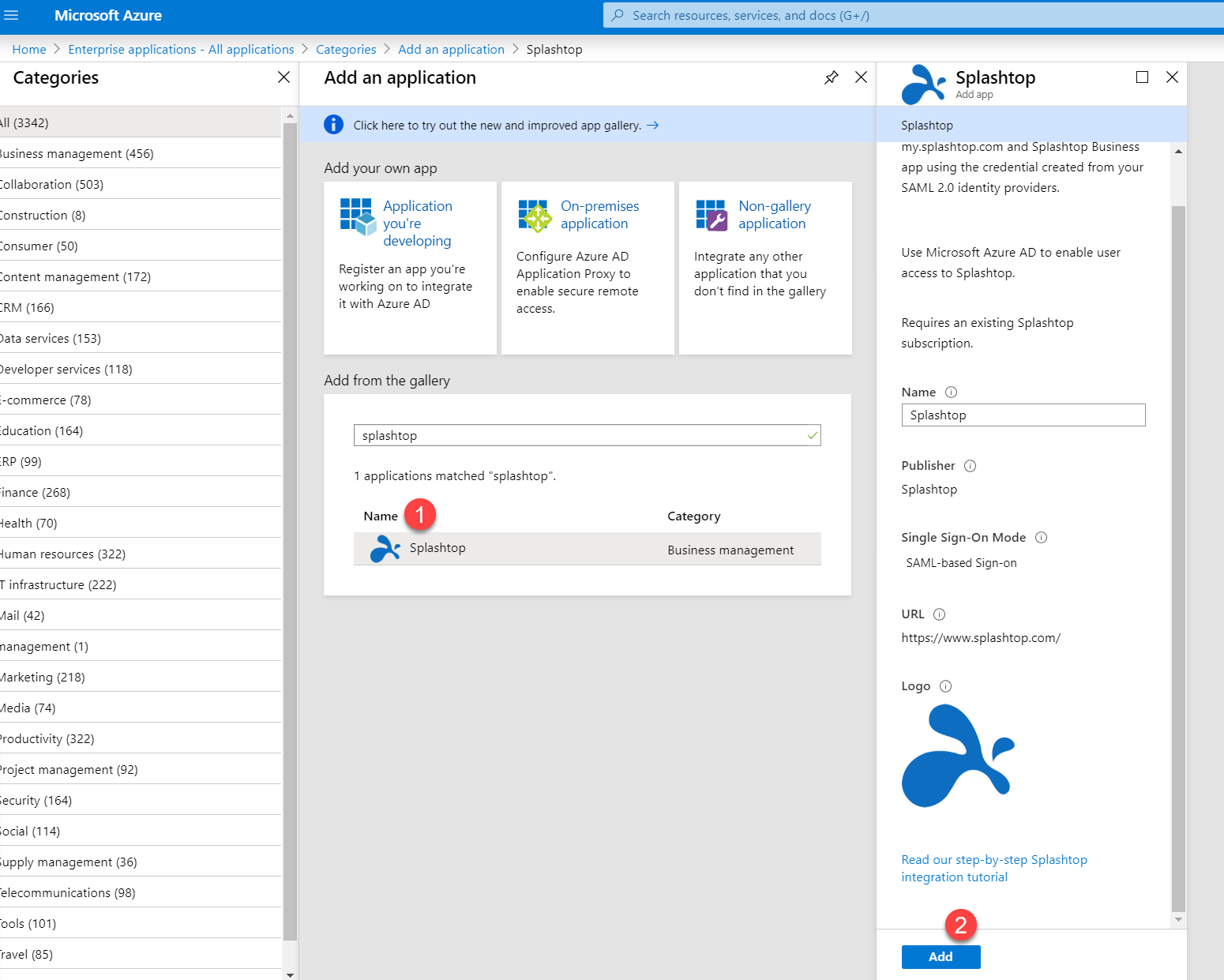Click the Splashtop header logo icon
1224x980 pixels.
(x=923, y=84)
